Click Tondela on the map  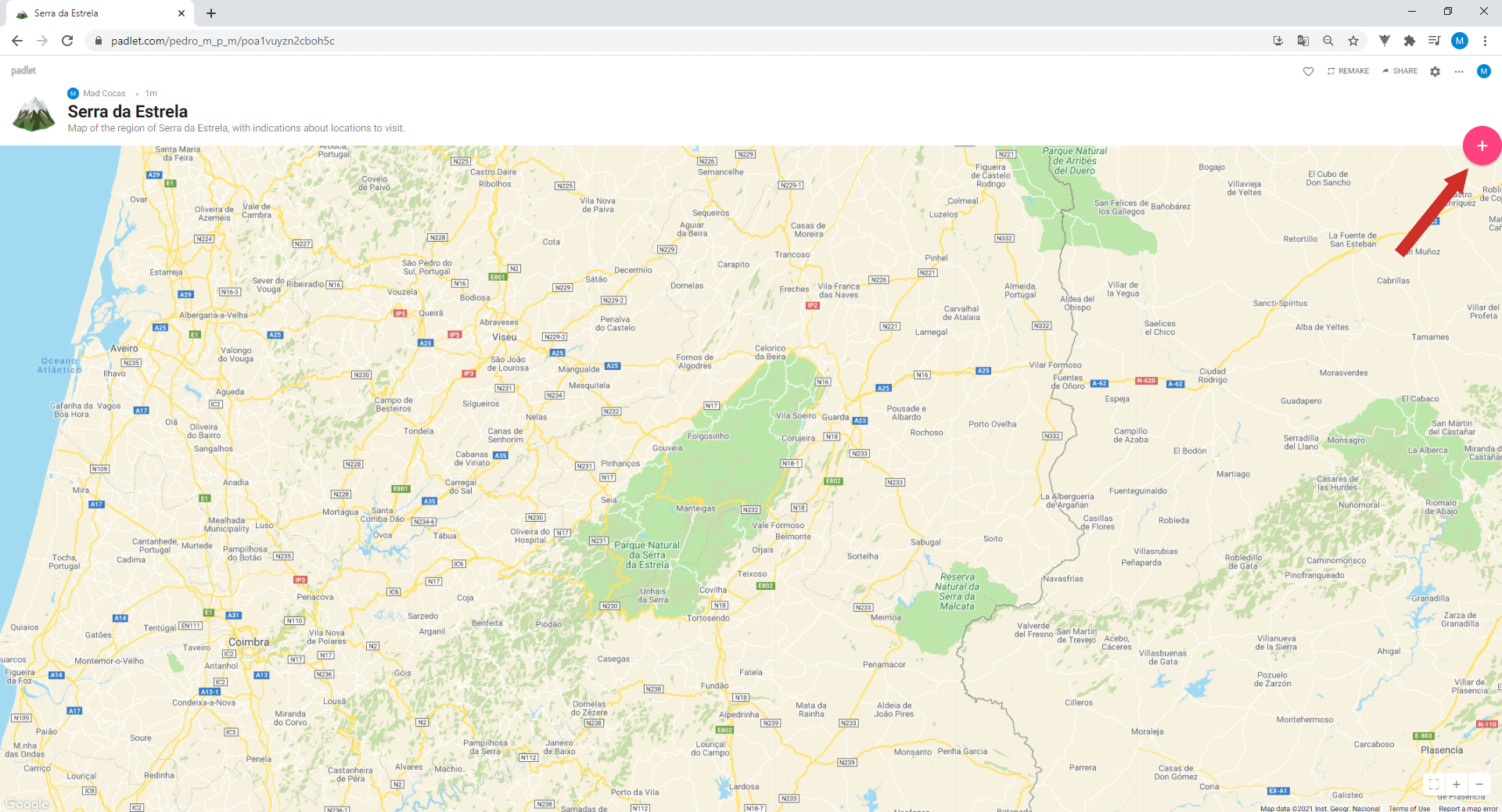coord(419,431)
